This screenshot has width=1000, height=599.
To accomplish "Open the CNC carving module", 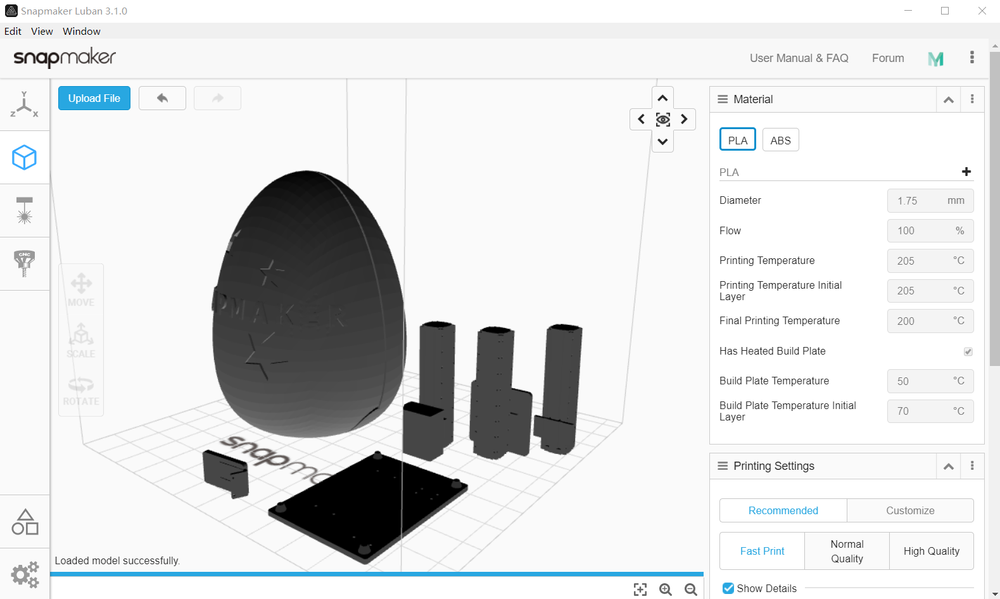I will 24,263.
